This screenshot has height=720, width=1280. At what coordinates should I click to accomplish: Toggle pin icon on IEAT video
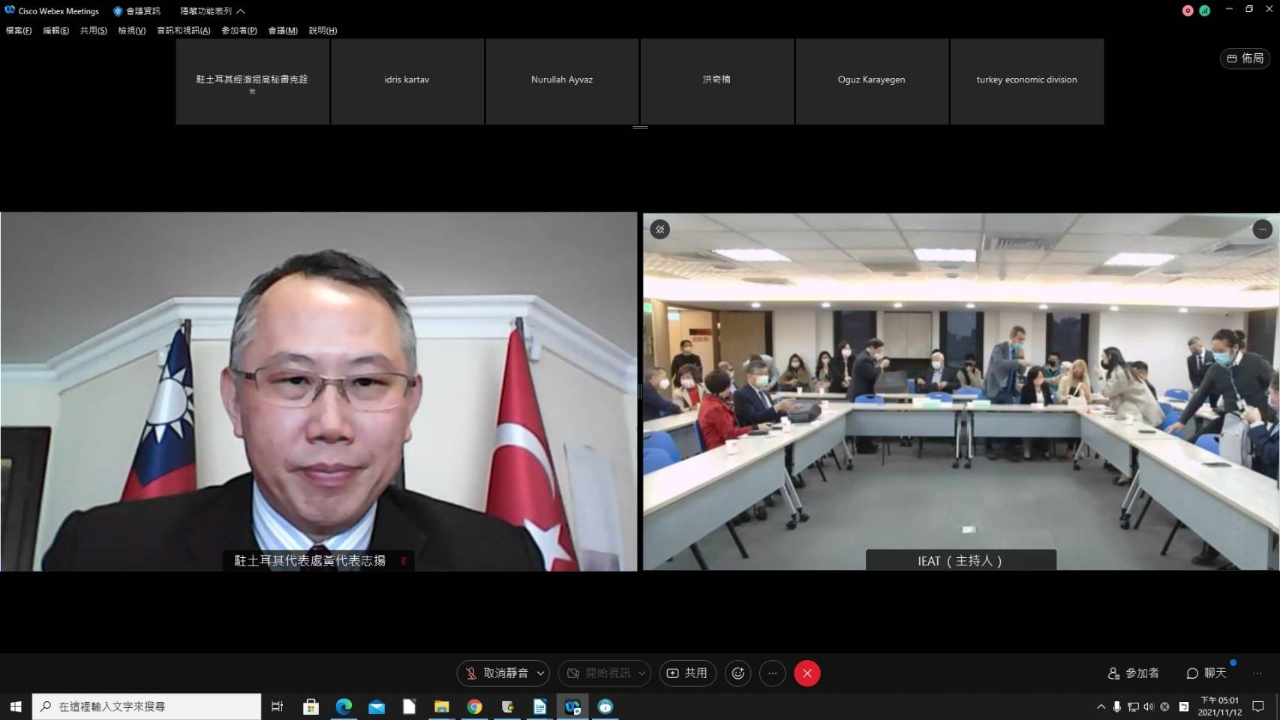[x=659, y=229]
